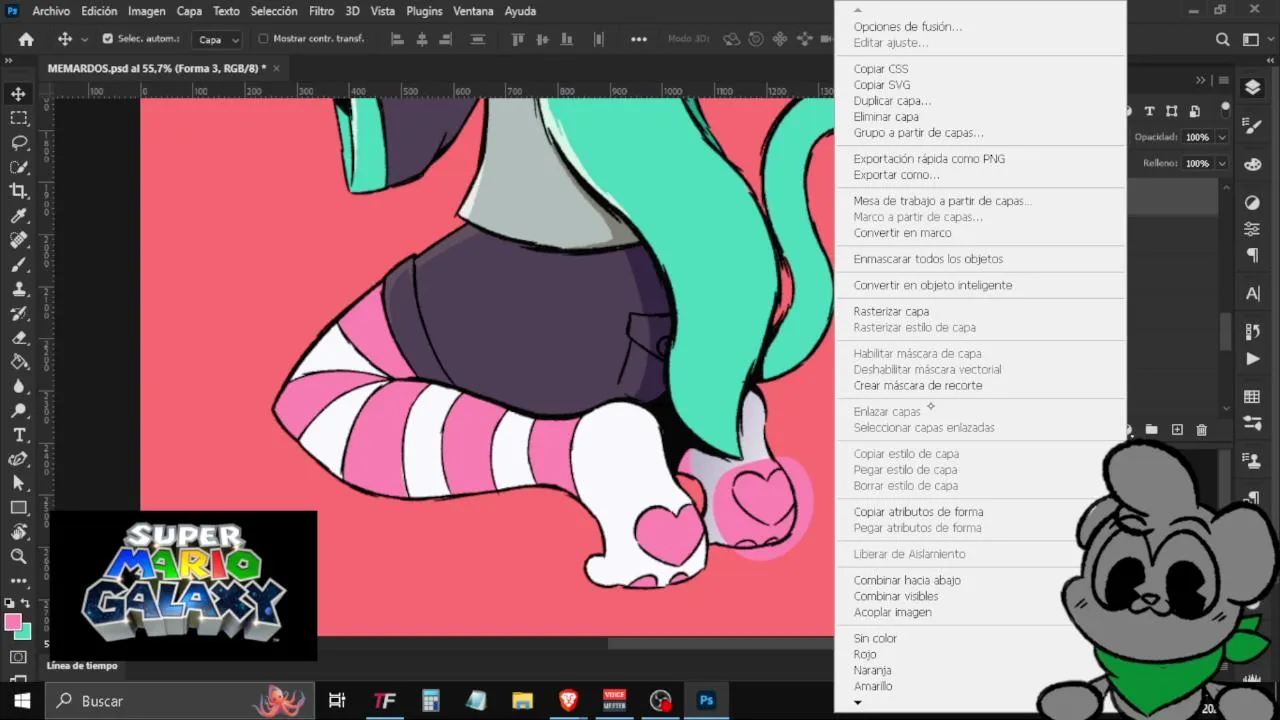The width and height of the screenshot is (1280, 720).
Task: Select the Zoom magnifier tool
Action: pyautogui.click(x=18, y=556)
